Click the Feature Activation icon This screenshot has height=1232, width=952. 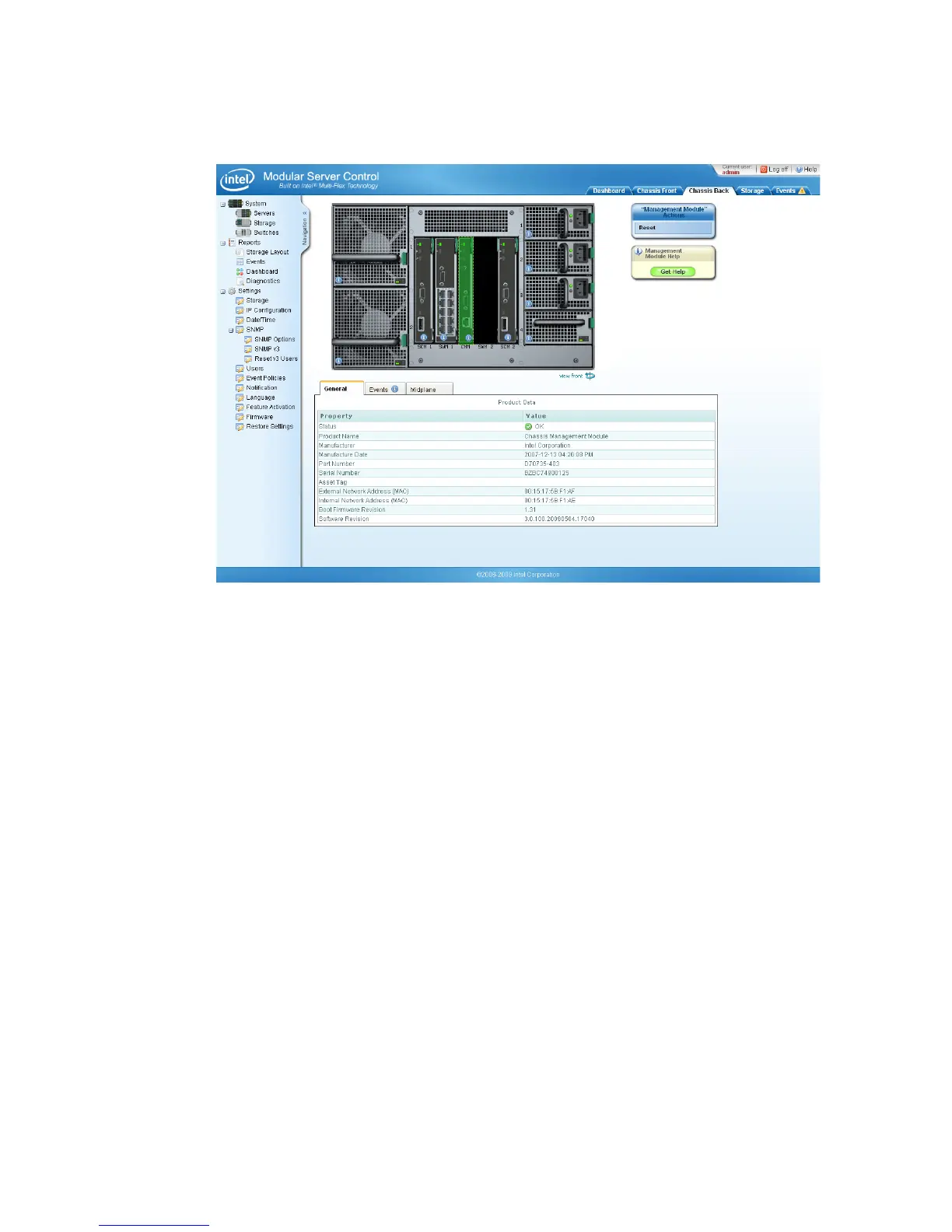(240, 407)
